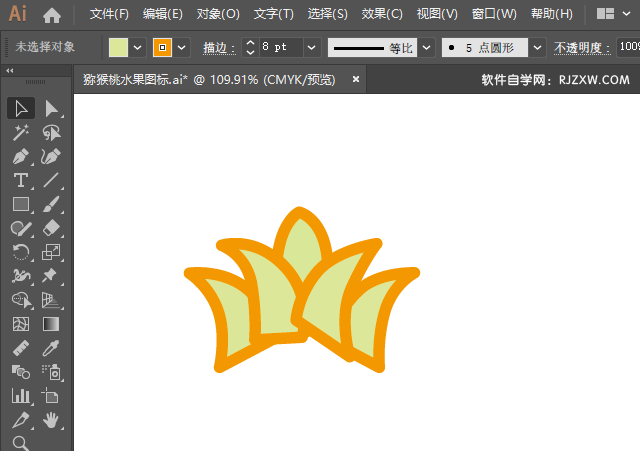Expand the arrange documents dropdown arrow
640x451 pixels.
tap(627, 14)
